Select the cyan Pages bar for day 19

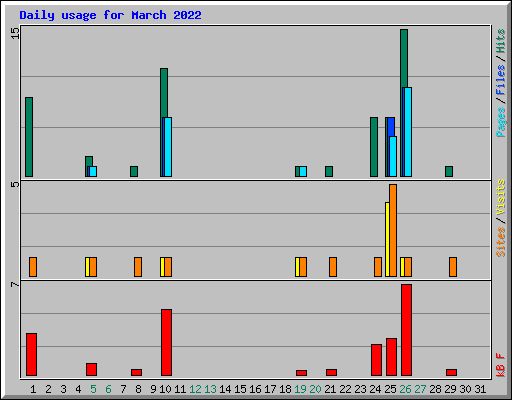point(303,171)
